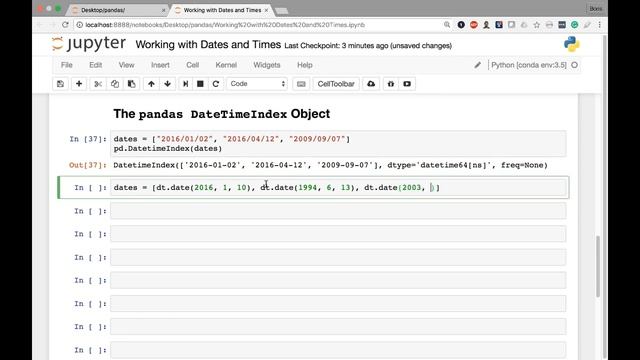Click inside code cell In [37]
This screenshot has width=640, height=360.
click(x=338, y=144)
